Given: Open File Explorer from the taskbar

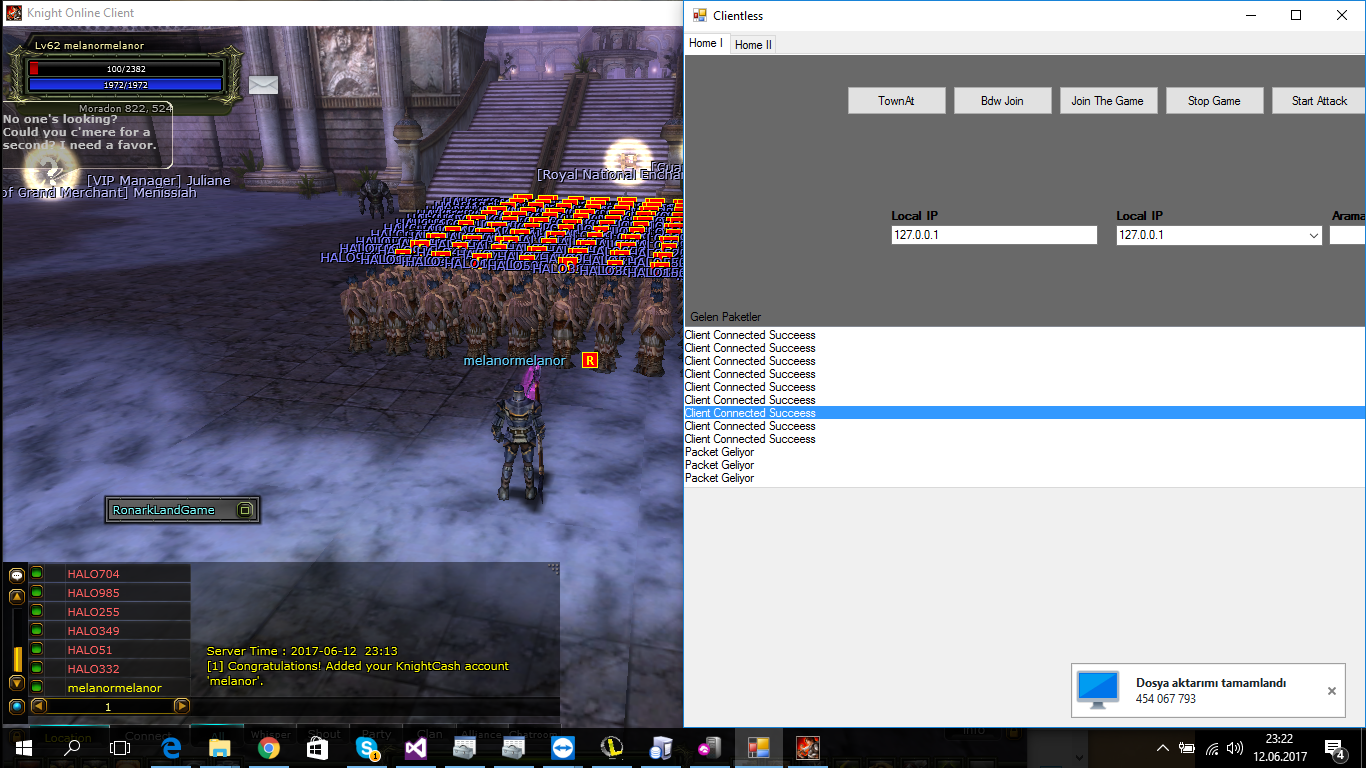Looking at the screenshot, I should pyautogui.click(x=220, y=747).
